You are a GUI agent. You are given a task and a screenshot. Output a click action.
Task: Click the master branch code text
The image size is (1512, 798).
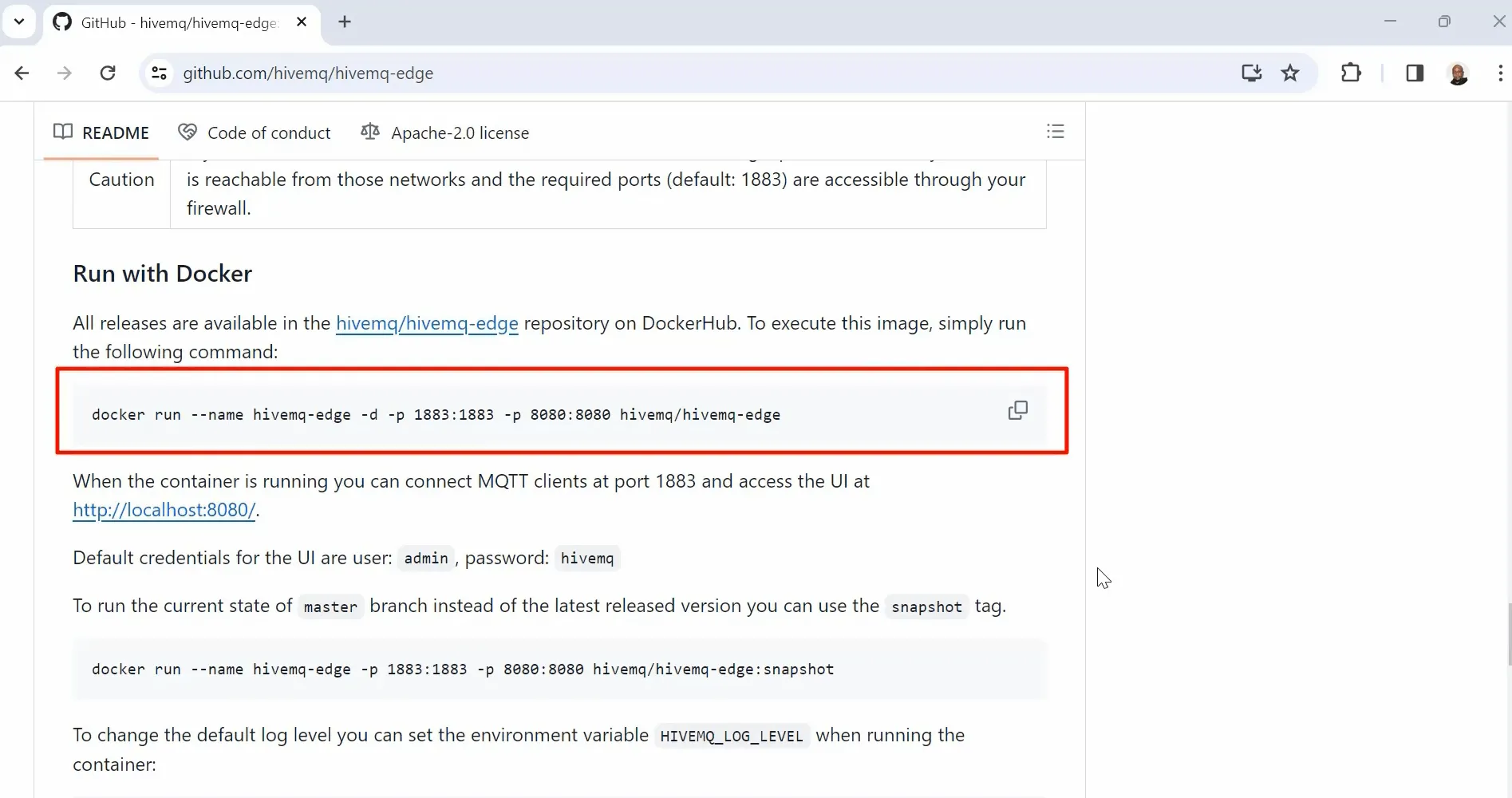[330, 607]
